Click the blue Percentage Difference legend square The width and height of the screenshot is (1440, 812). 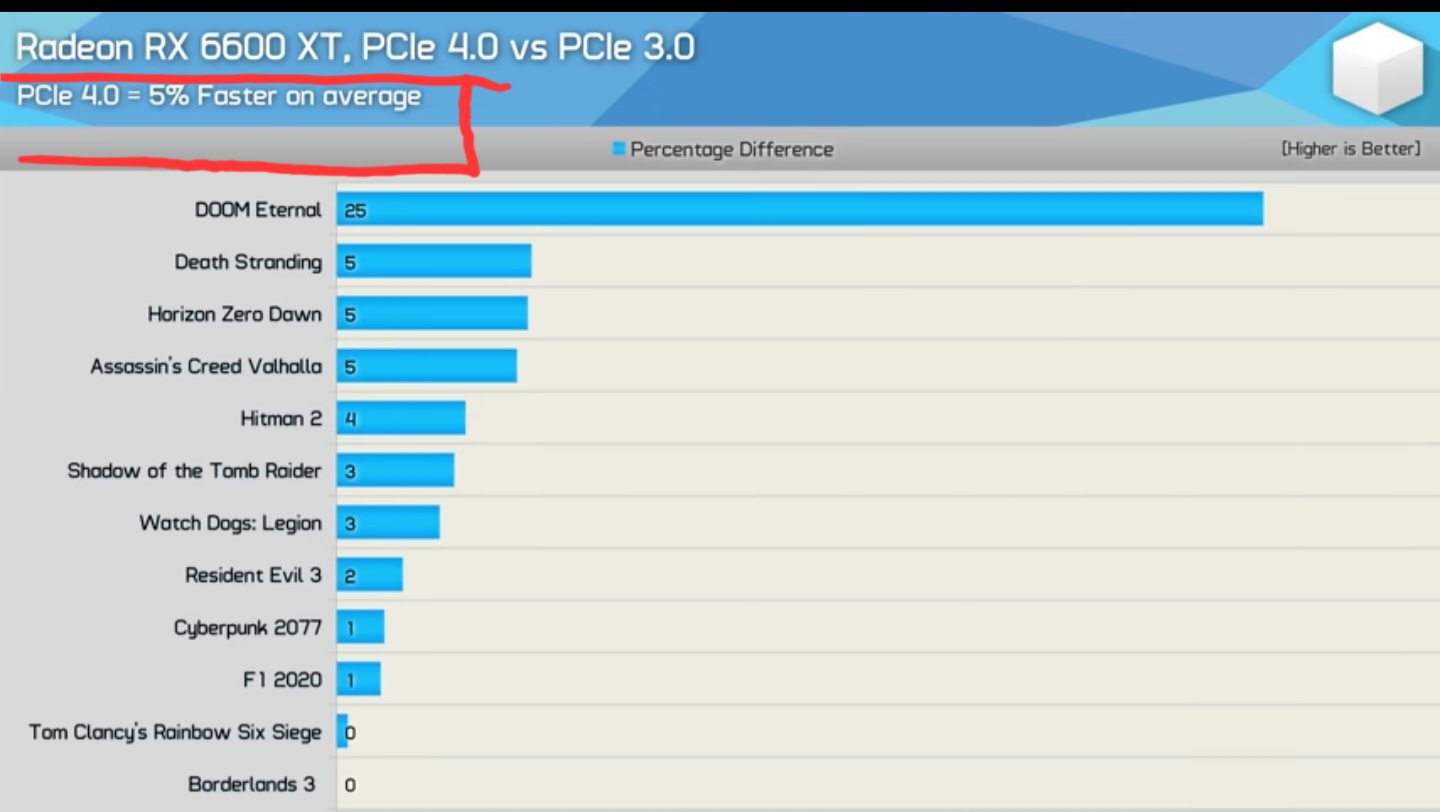coord(619,149)
